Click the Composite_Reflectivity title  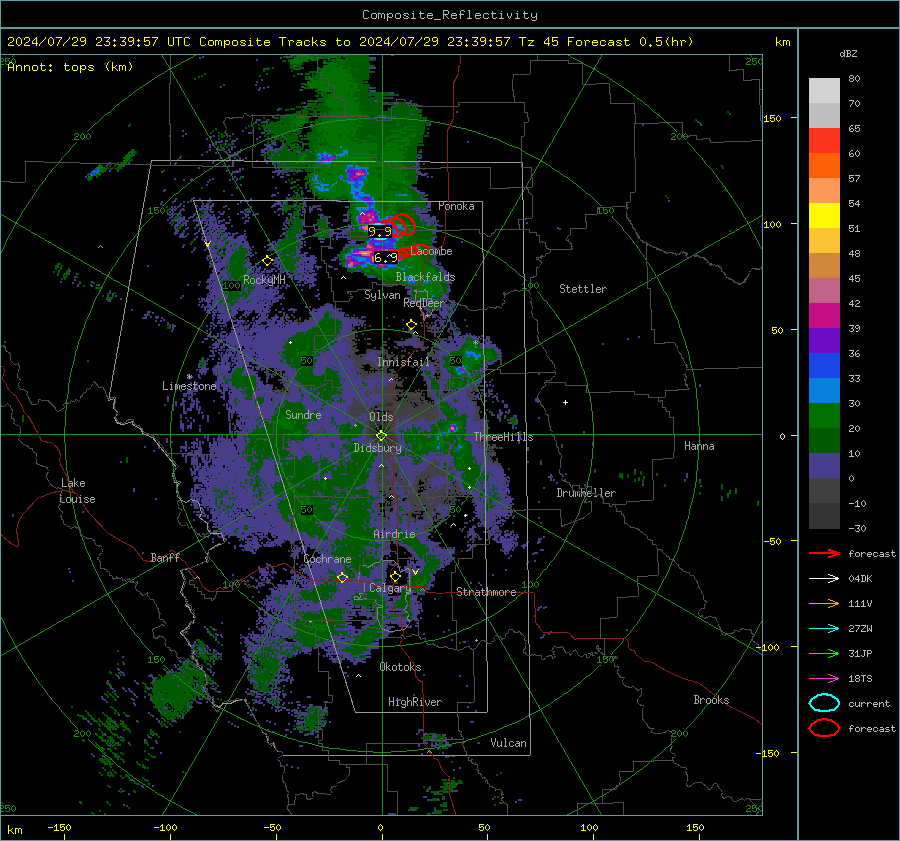pyautogui.click(x=450, y=15)
